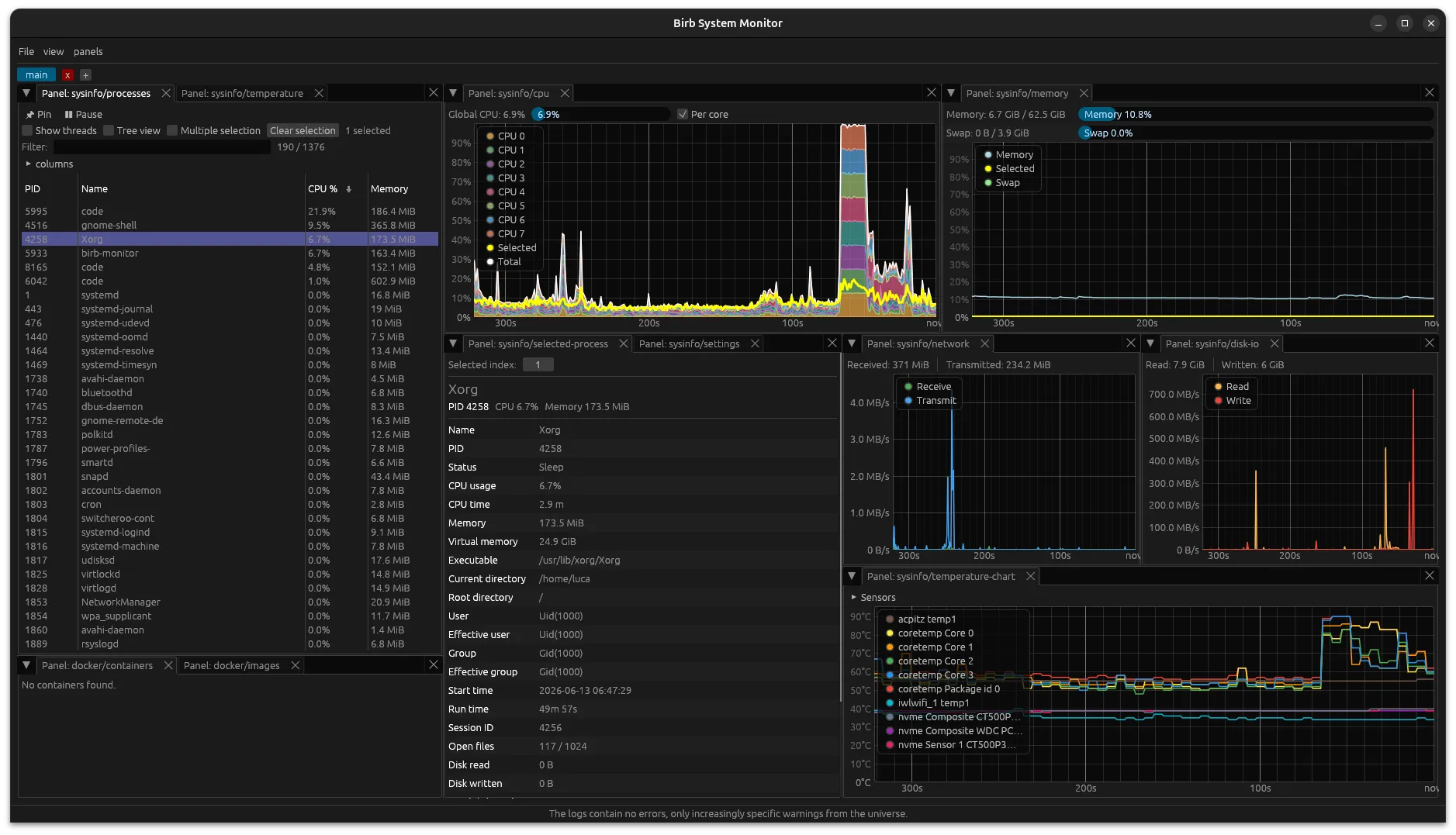Uncheck the Per core checkbox
The height and width of the screenshot is (835, 1456).
[x=683, y=114]
